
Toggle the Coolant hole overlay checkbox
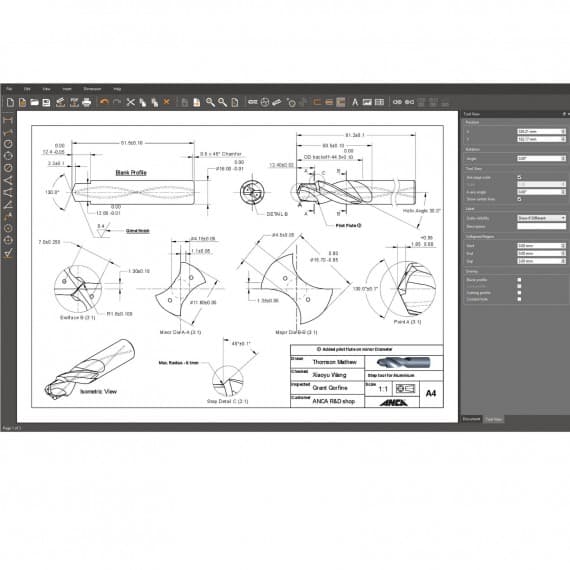click(519, 300)
